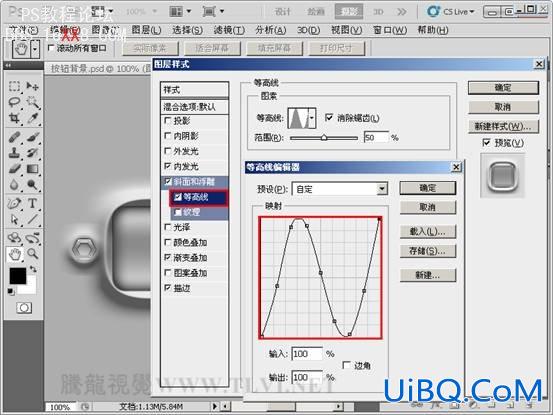
Task: Expand more workspaces double-arrow
Action: [401, 12]
